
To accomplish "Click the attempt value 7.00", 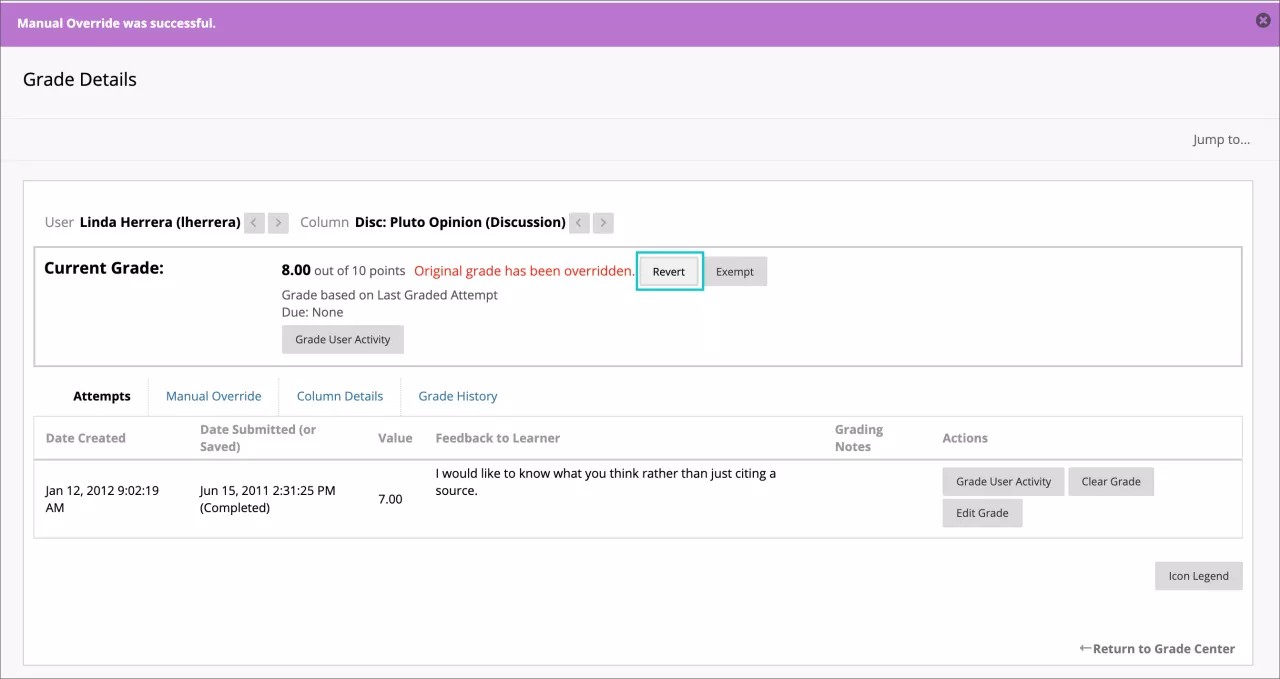I will point(390,499).
